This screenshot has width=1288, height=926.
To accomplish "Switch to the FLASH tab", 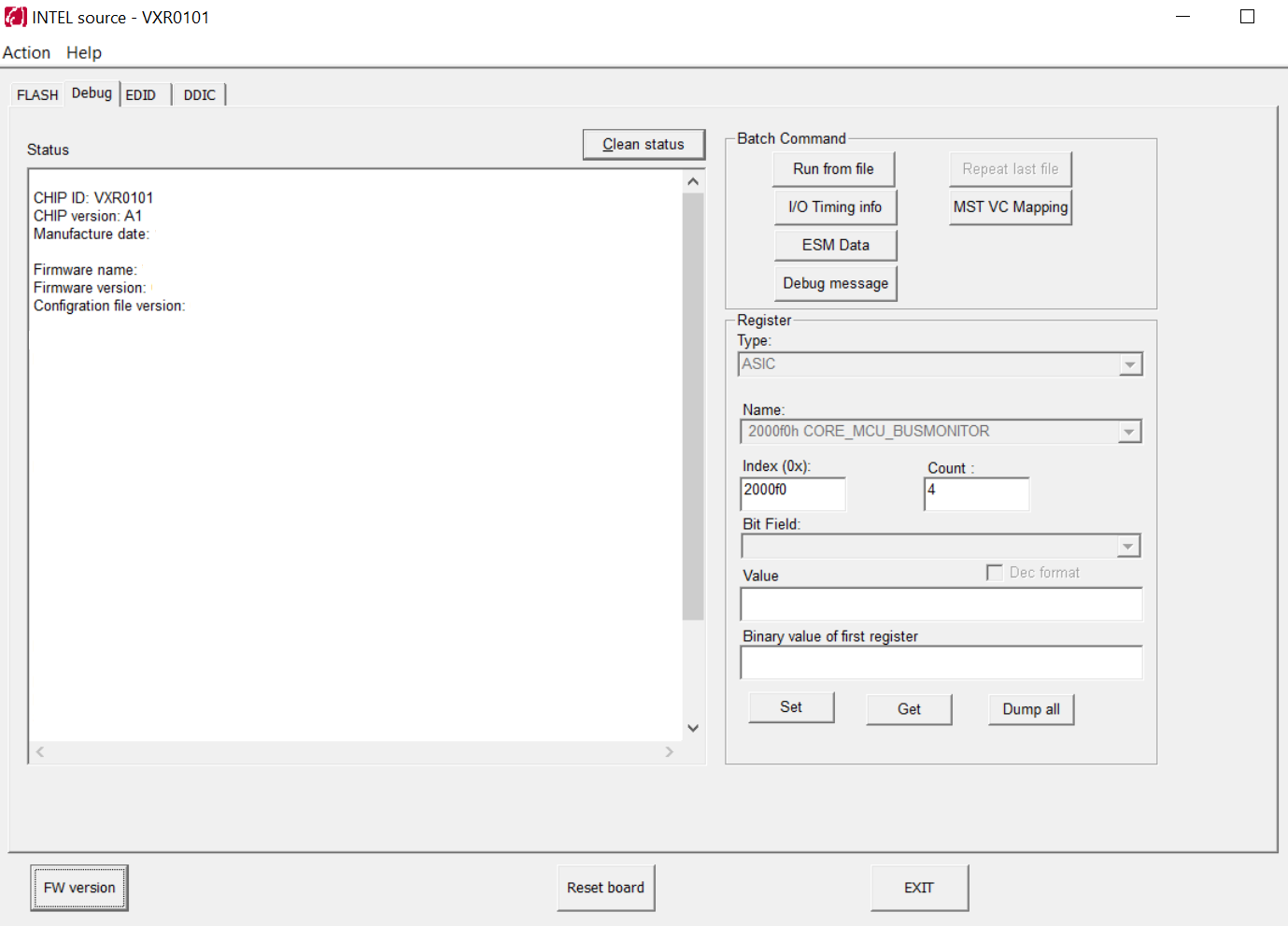I will pyautogui.click(x=37, y=94).
